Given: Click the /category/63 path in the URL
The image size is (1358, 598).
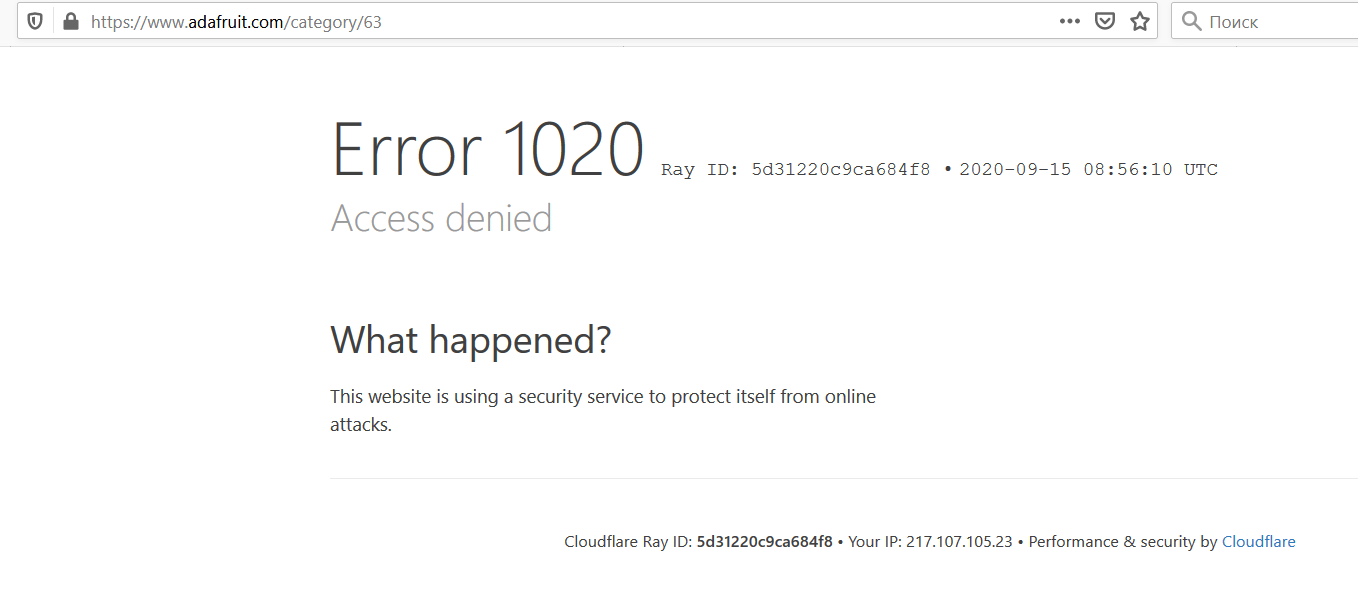Looking at the screenshot, I should [x=335, y=21].
